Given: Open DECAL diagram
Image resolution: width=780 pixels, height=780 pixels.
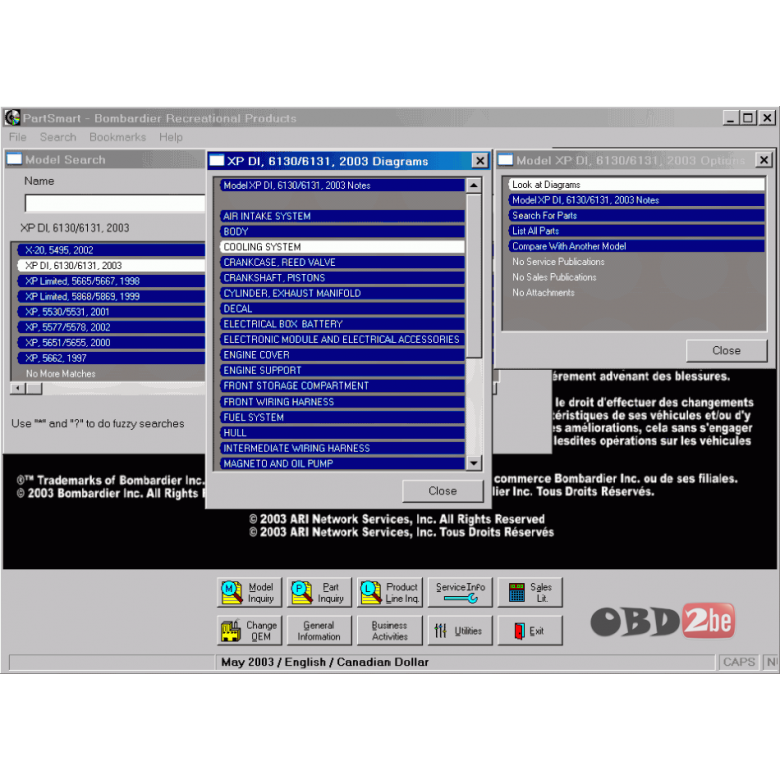Looking at the screenshot, I should (x=342, y=308).
